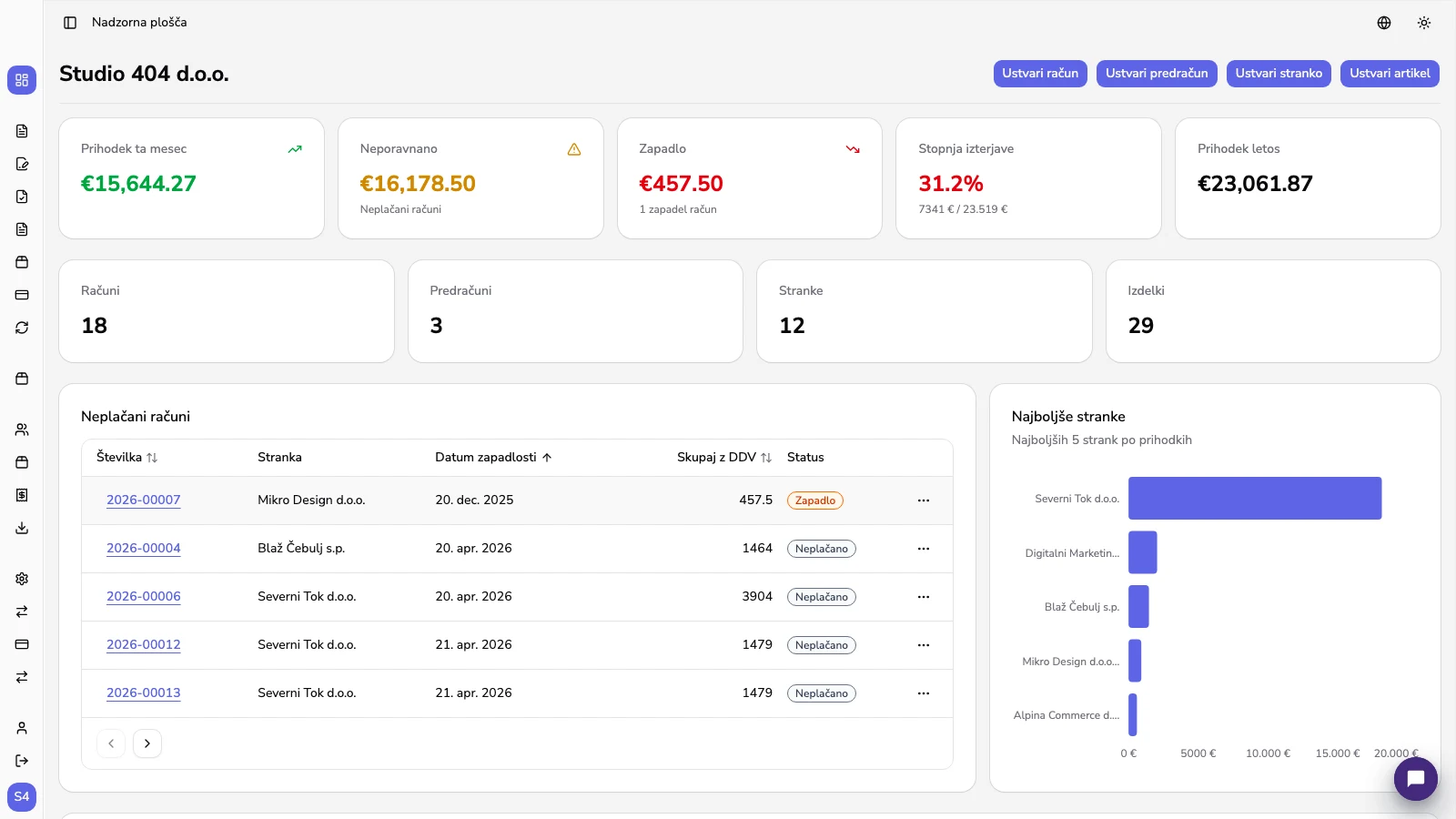Toggle the sidebar panel icon
This screenshot has height=819, width=1456.
tap(70, 23)
